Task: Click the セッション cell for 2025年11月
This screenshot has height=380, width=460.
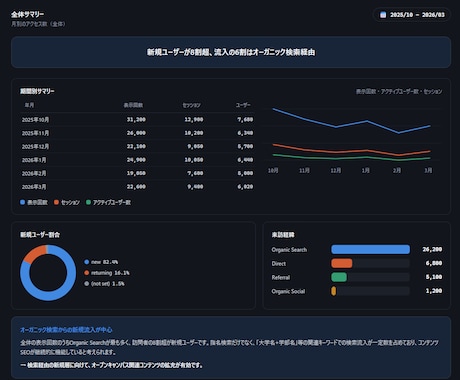Action: 194,133
